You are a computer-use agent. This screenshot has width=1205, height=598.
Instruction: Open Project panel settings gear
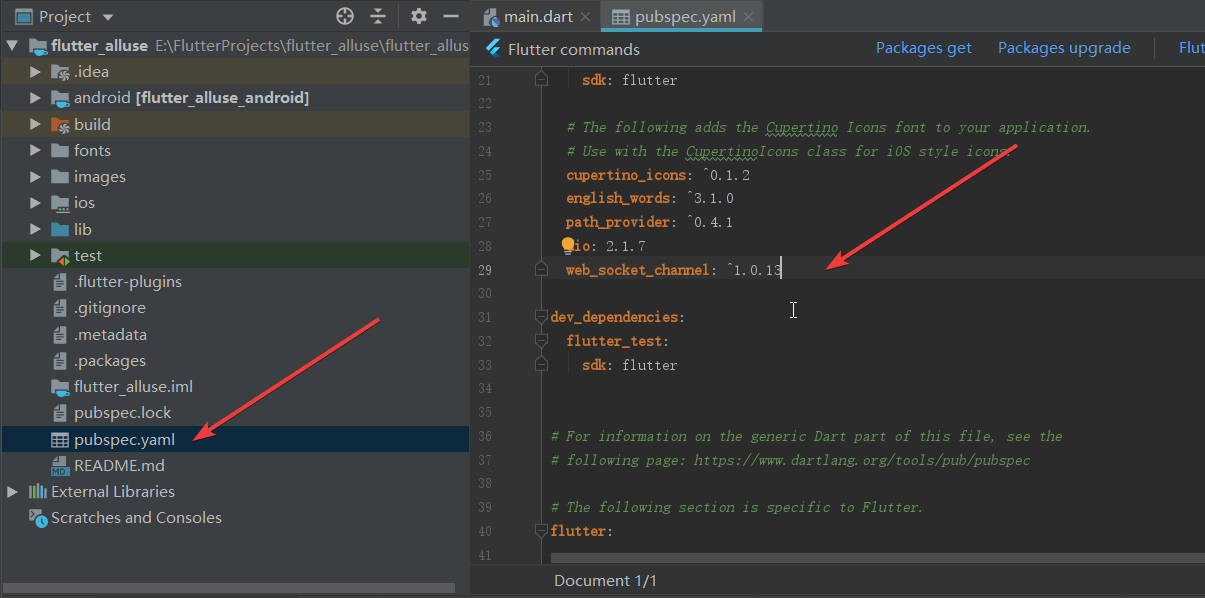pyautogui.click(x=419, y=16)
